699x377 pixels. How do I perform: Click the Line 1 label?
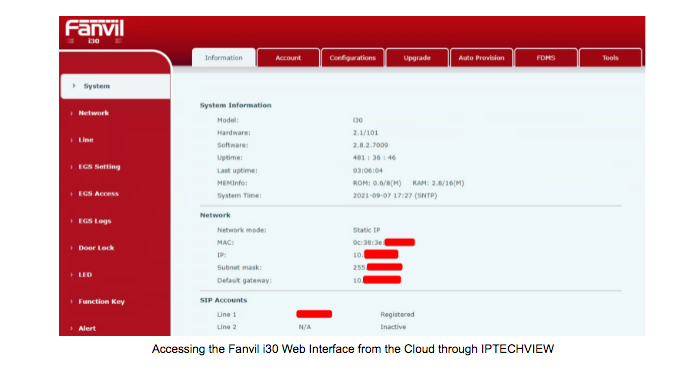coord(226,315)
